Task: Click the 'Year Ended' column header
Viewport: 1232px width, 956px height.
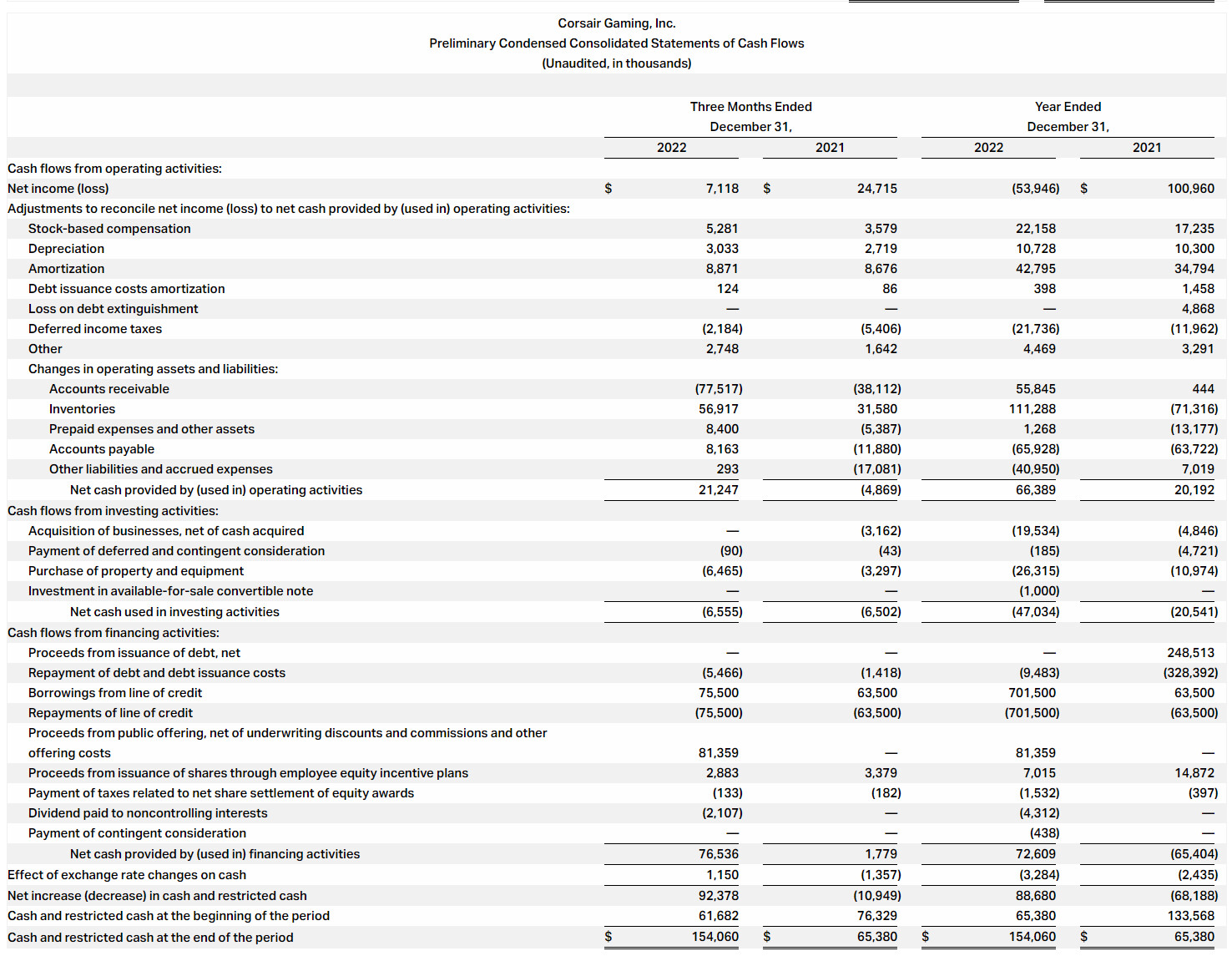Action: (x=1068, y=107)
